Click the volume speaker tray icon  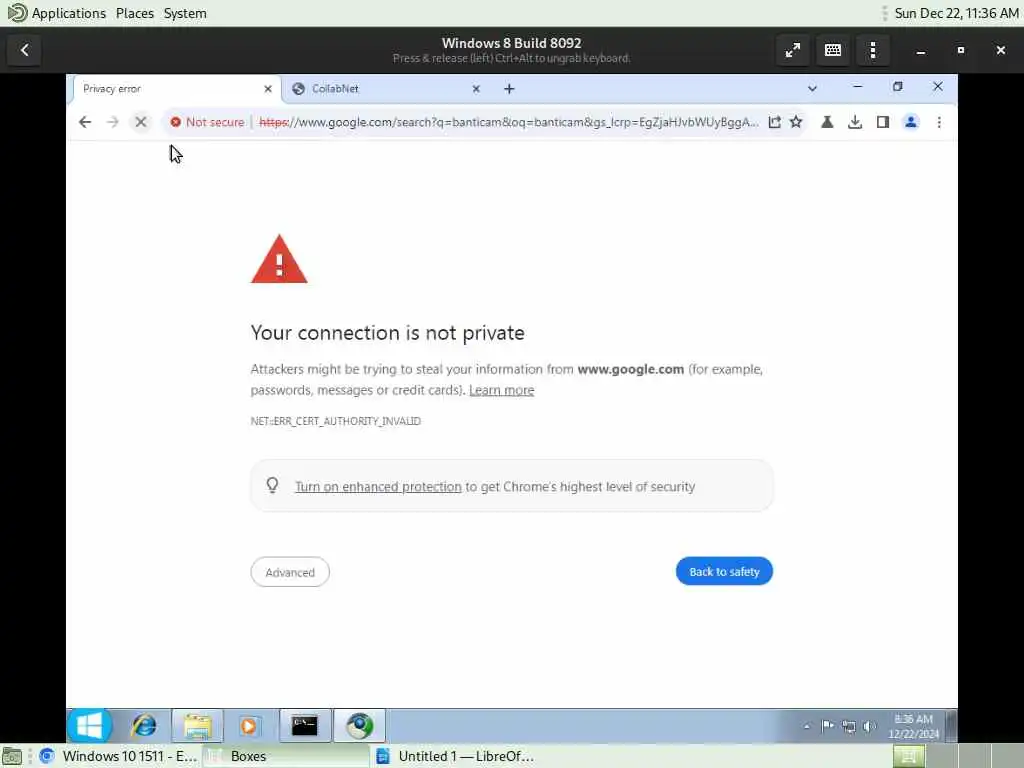pyautogui.click(x=869, y=726)
